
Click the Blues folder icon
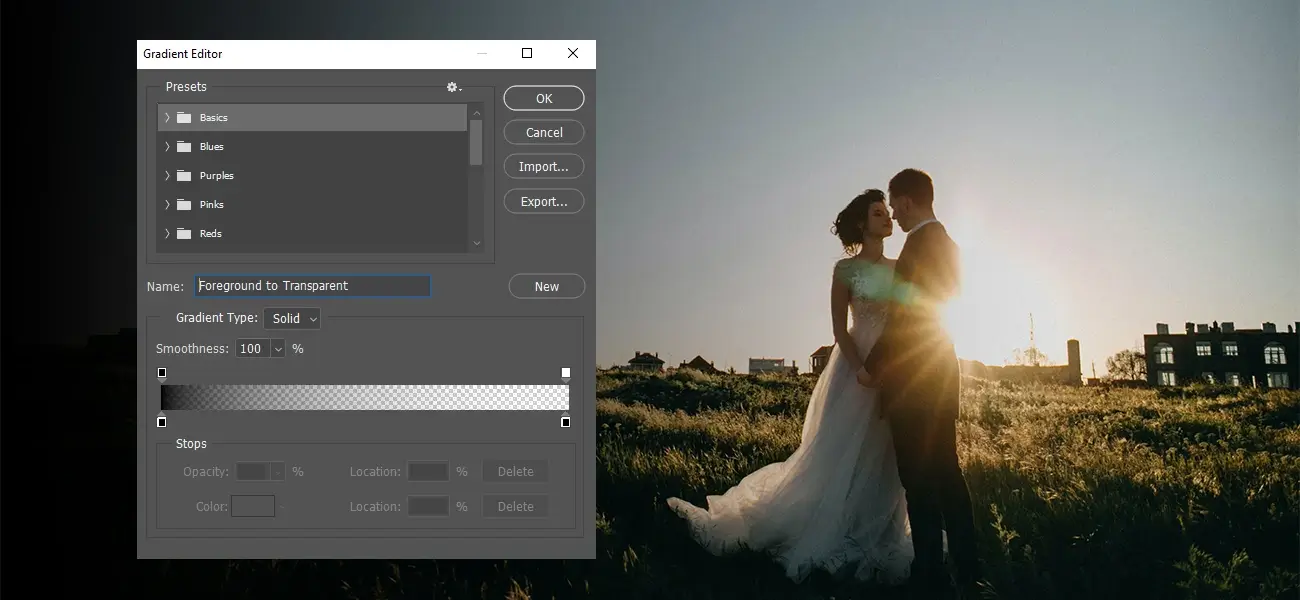pyautogui.click(x=184, y=146)
